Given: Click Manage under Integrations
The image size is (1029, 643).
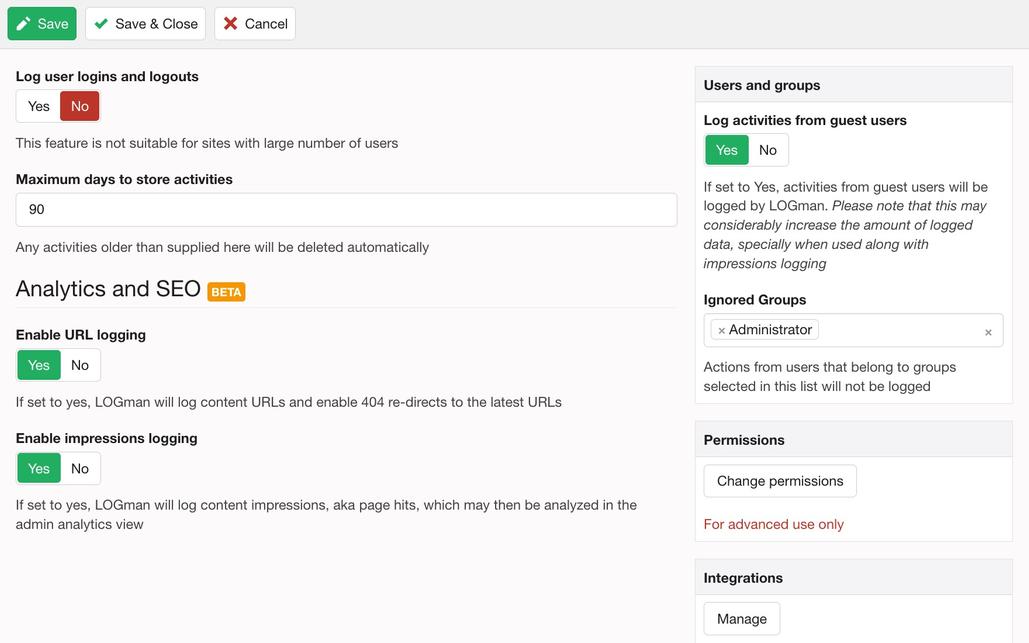Looking at the screenshot, I should point(742,619).
